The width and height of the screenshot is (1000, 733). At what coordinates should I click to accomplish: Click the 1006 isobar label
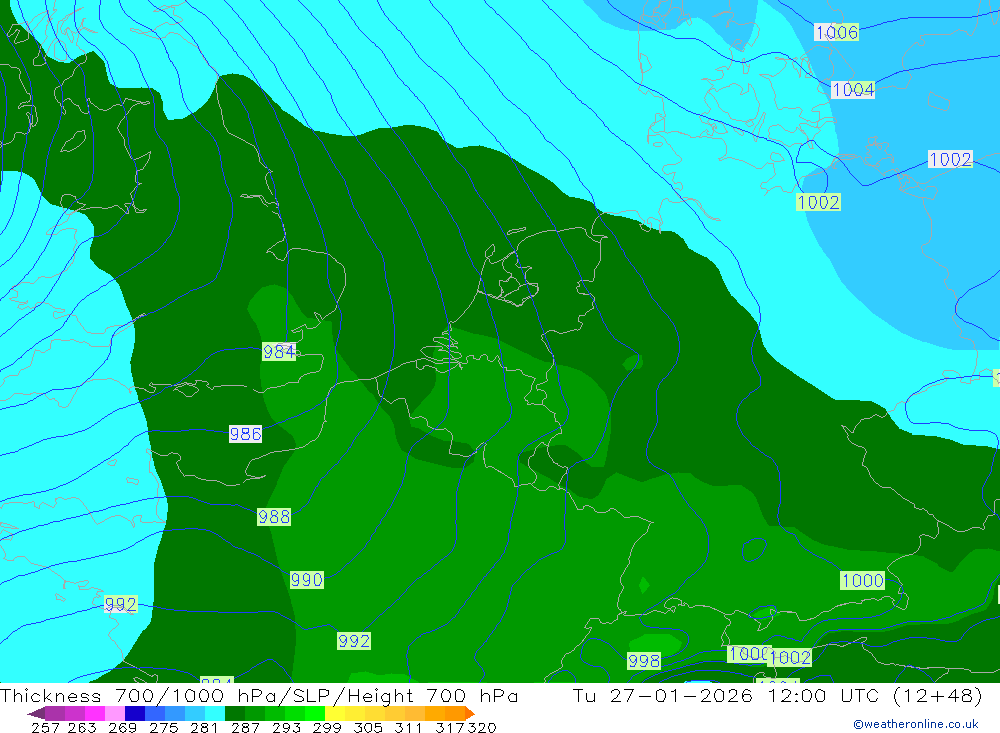[836, 32]
